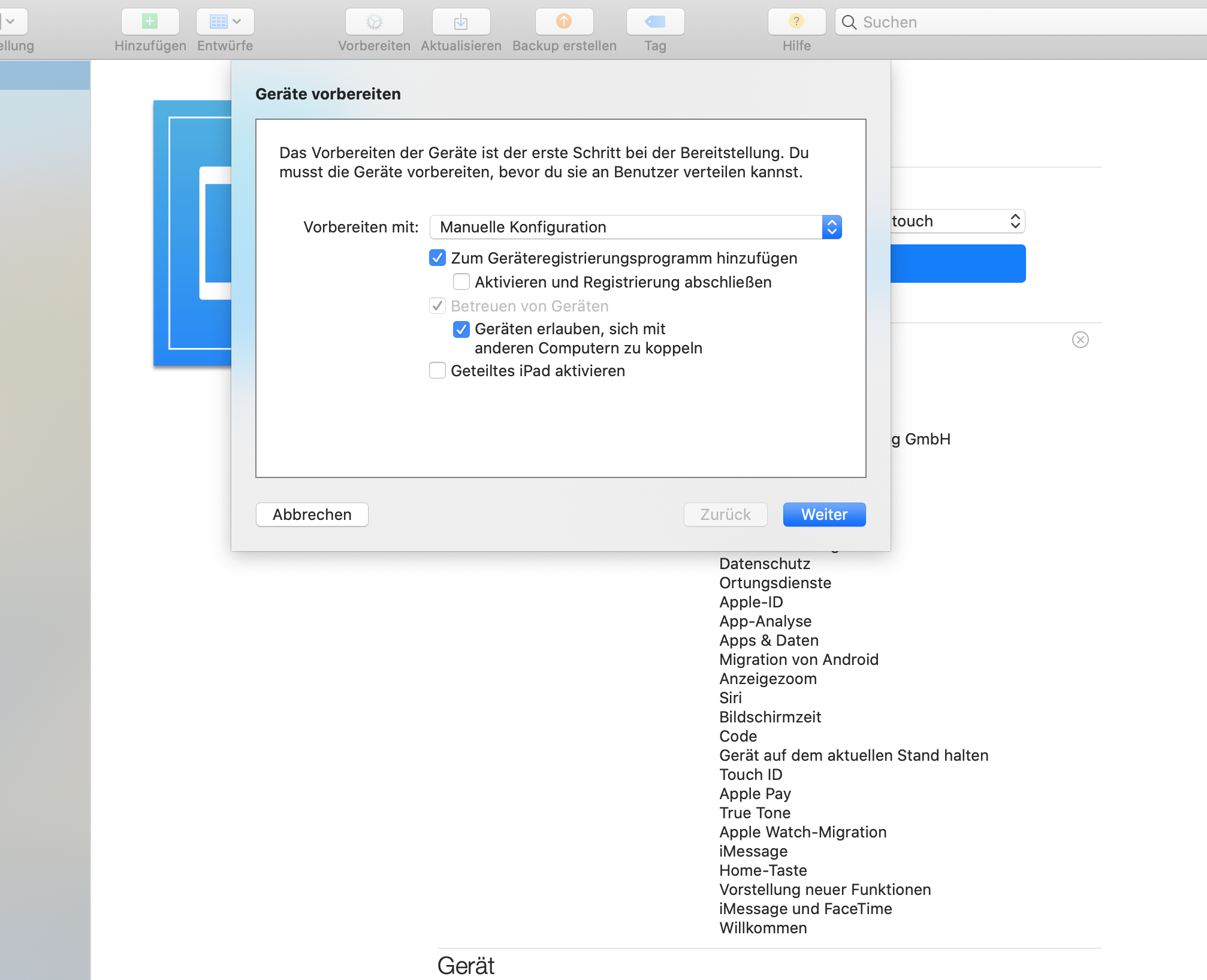Open the touch device popup menu
Image resolution: width=1207 pixels, height=980 pixels.
[x=958, y=221]
